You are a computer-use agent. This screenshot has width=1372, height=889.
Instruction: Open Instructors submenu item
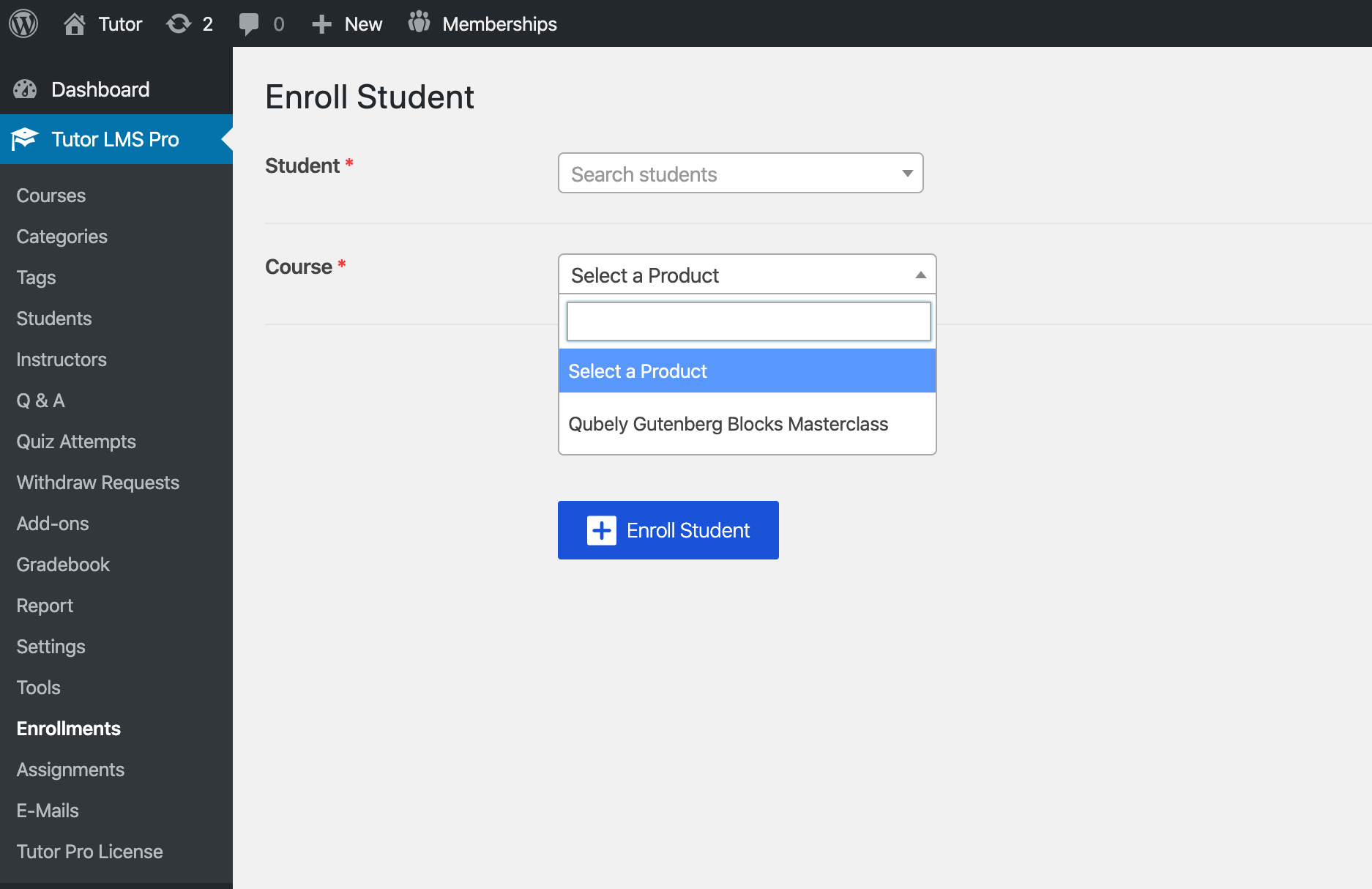(61, 360)
